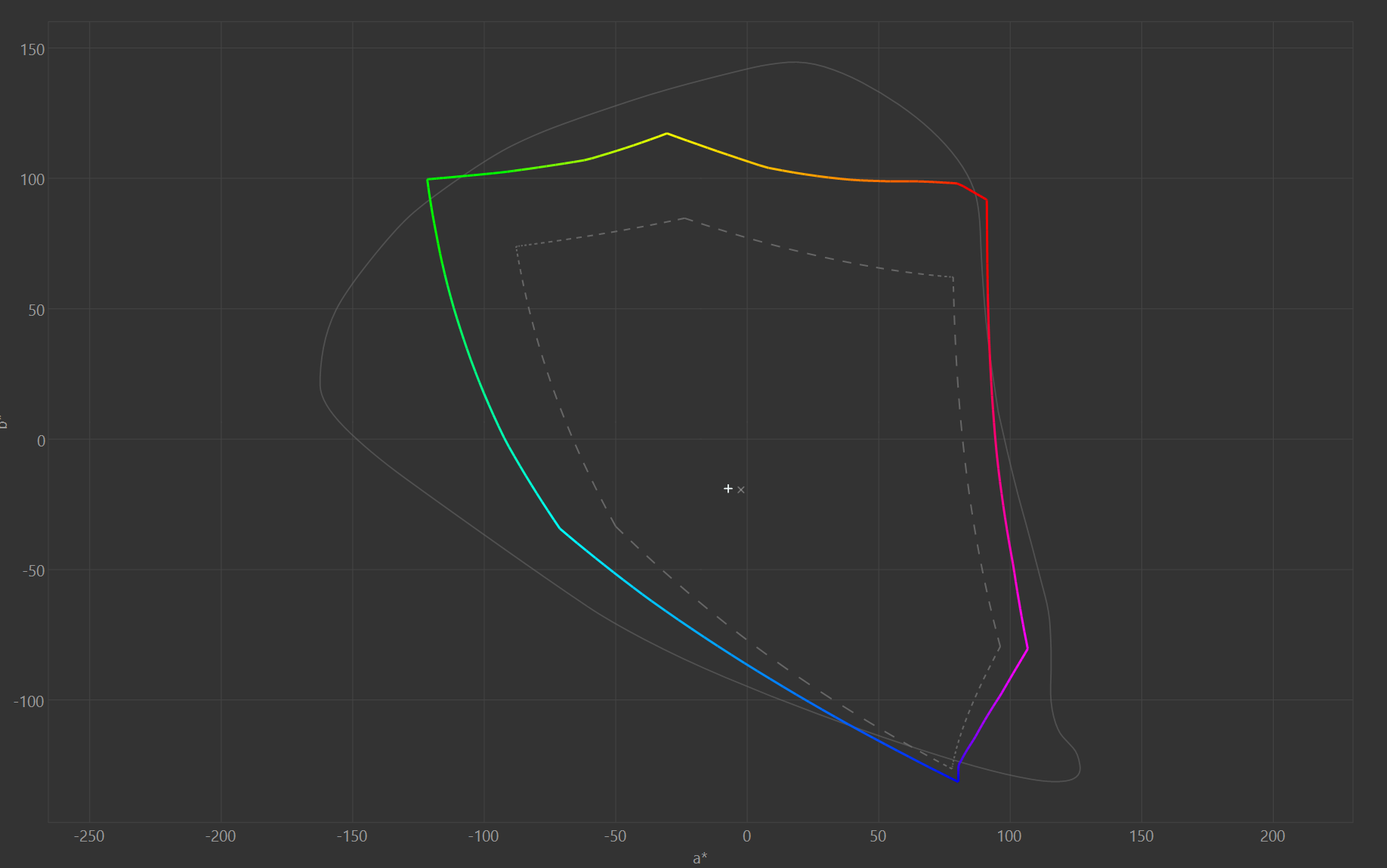
Task: Click the cyan vertex of gamut outline
Action: tap(560, 528)
